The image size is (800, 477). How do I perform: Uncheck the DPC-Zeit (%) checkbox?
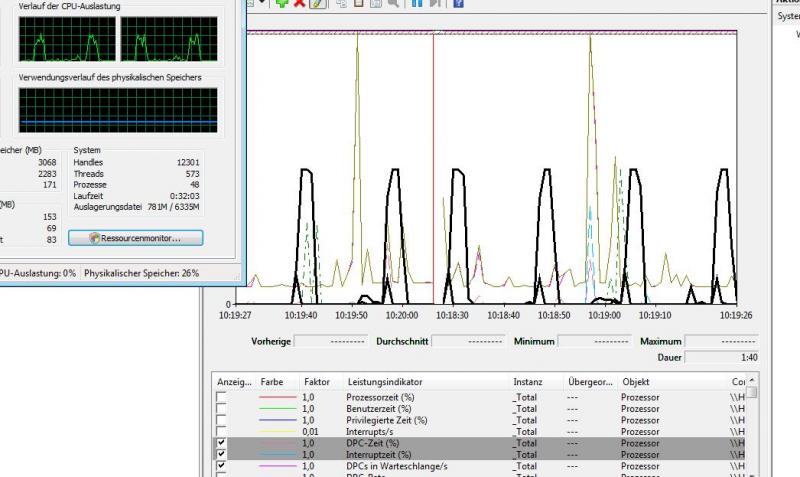coord(221,443)
